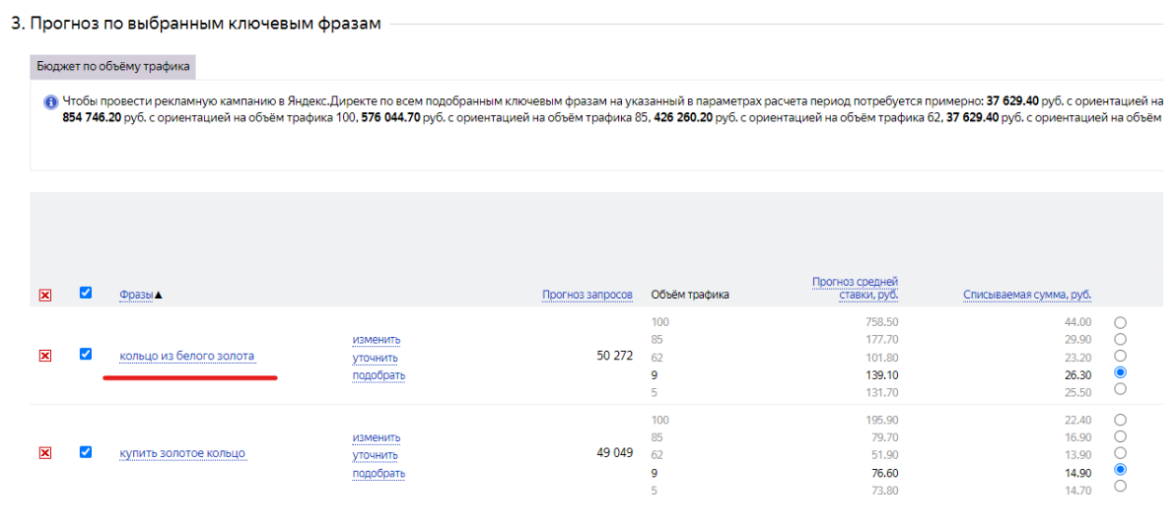The image size is (1176, 531).
Task: Sort by «Прогноз запросов» column
Action: click(587, 295)
